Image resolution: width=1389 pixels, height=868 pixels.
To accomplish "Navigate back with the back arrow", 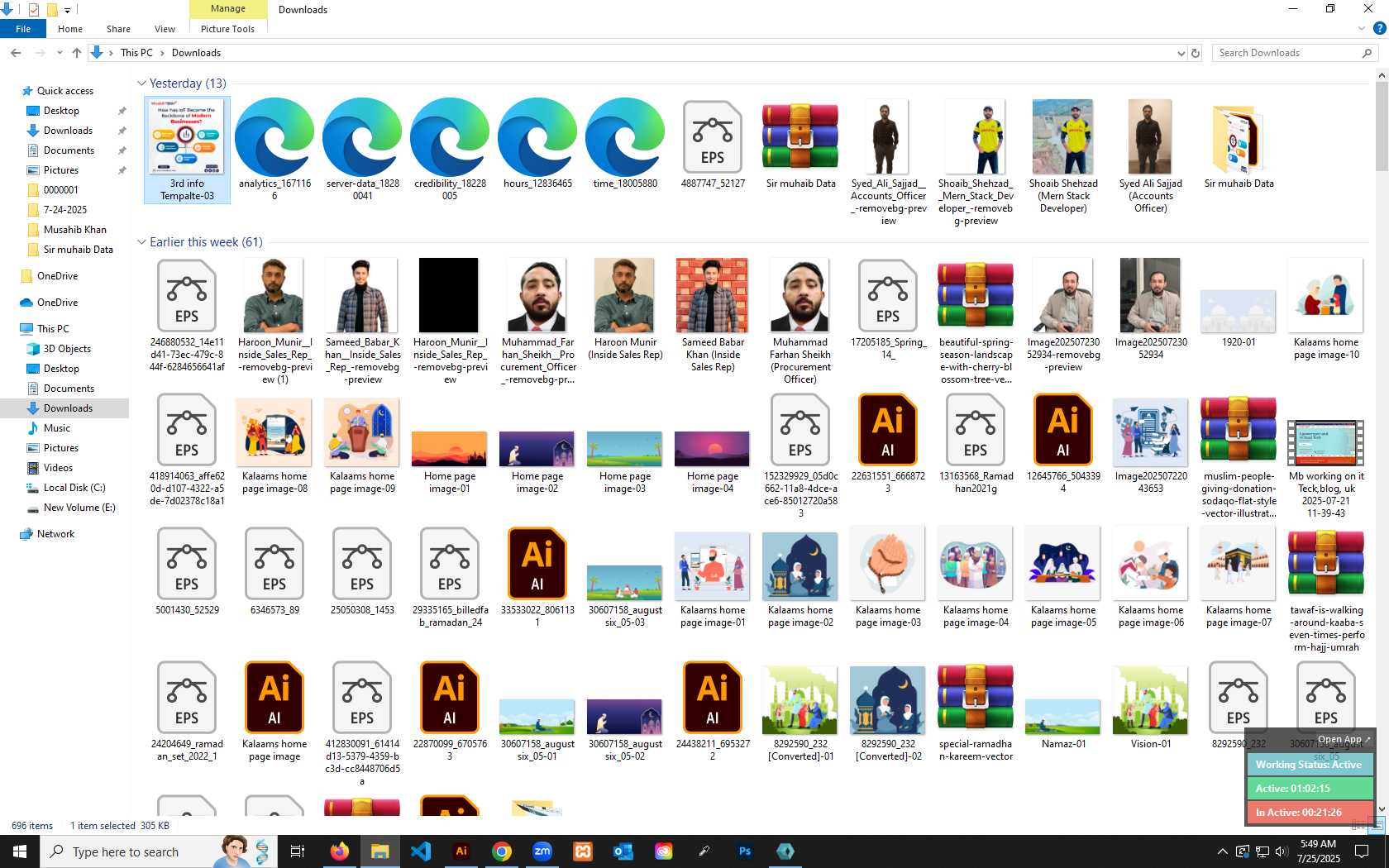I will [x=16, y=53].
